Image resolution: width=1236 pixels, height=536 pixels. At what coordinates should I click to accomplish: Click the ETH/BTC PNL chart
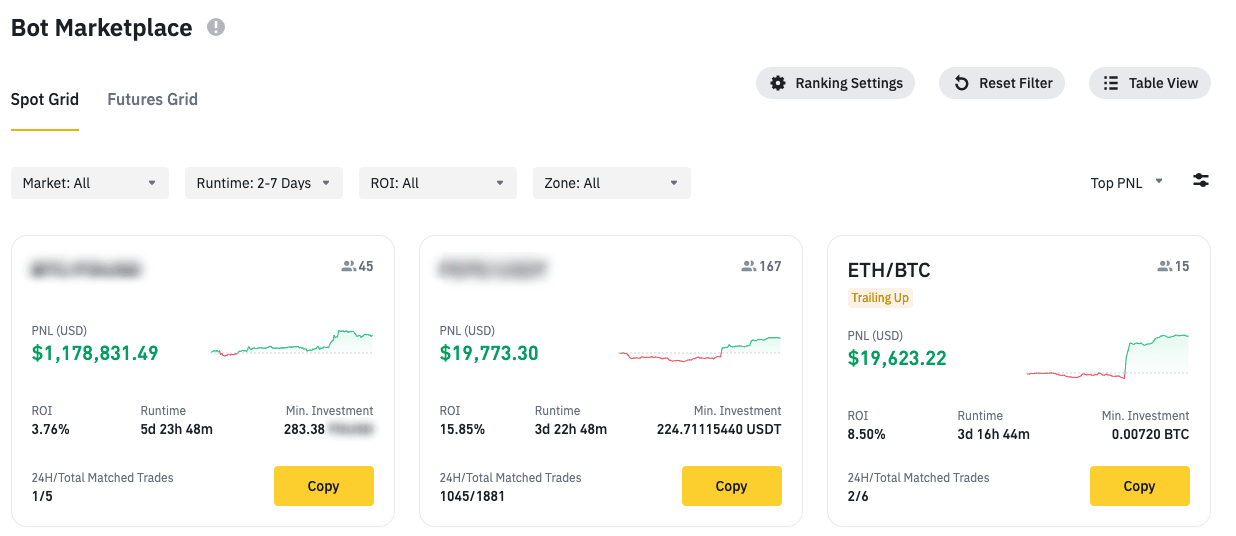click(1108, 358)
